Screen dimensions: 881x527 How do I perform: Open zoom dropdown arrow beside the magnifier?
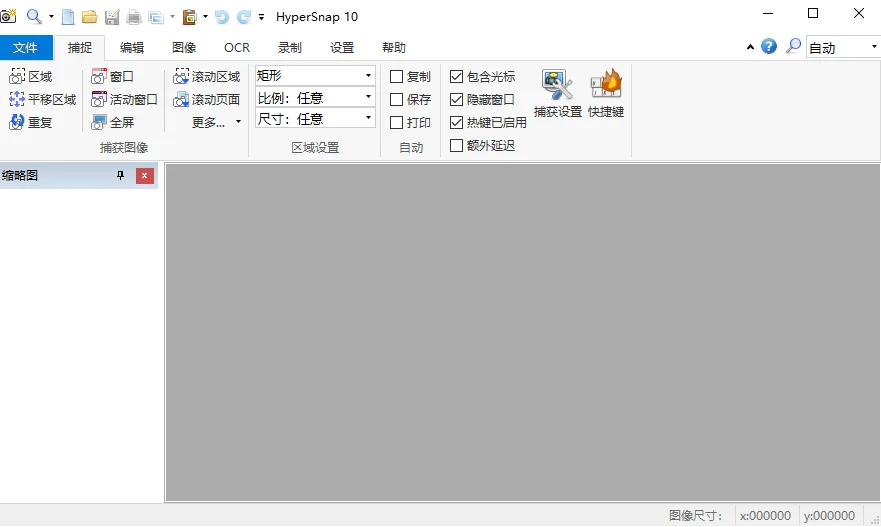51,17
